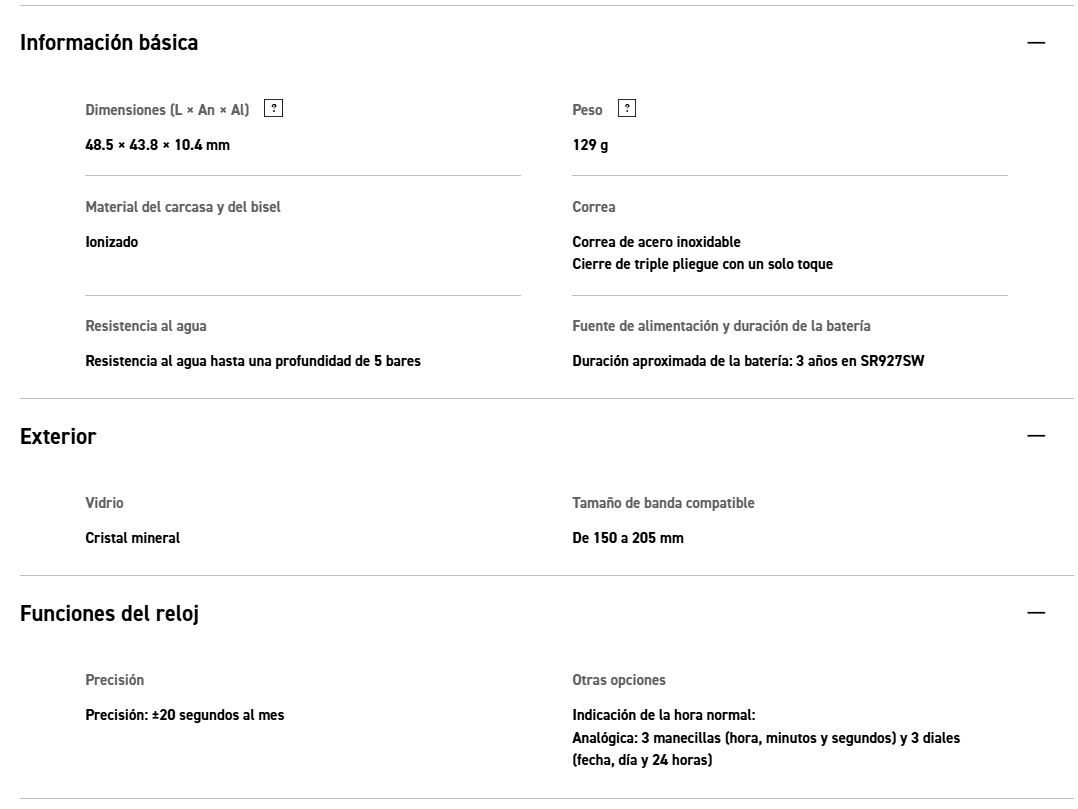Image resolution: width=1078 pixels, height=809 pixels.
Task: Collapse the Exterior section
Action: point(1036,437)
